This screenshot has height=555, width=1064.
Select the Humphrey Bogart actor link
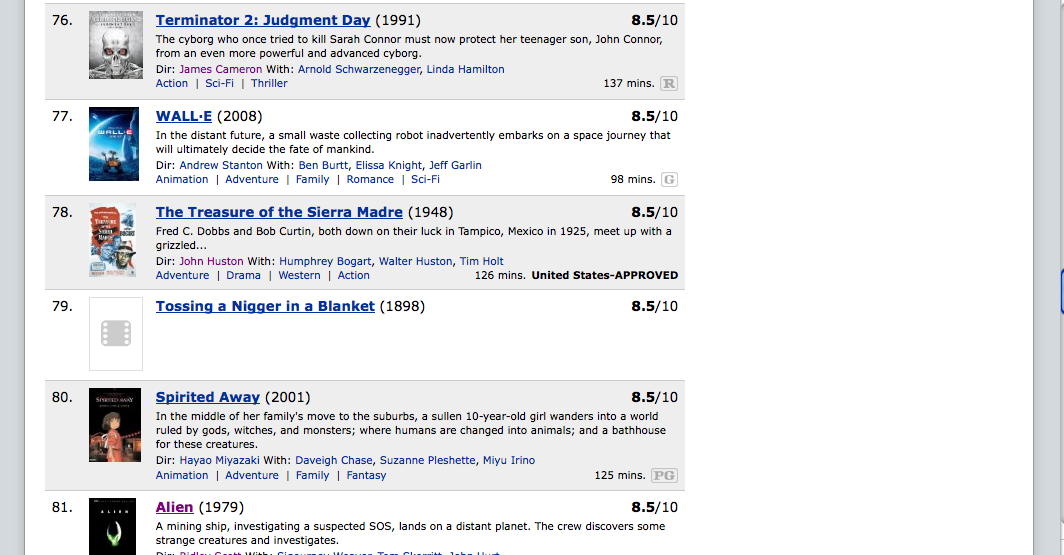(325, 262)
